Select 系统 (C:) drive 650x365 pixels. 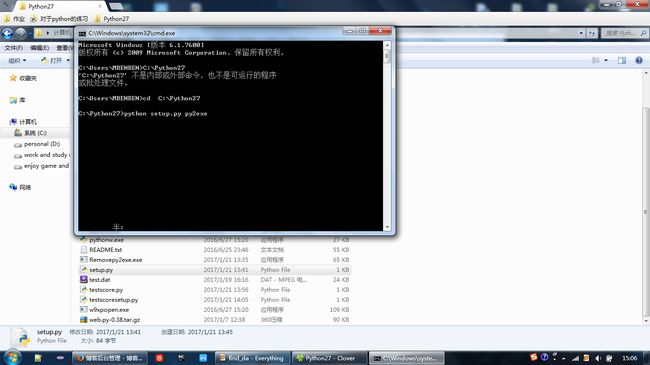coord(31,133)
